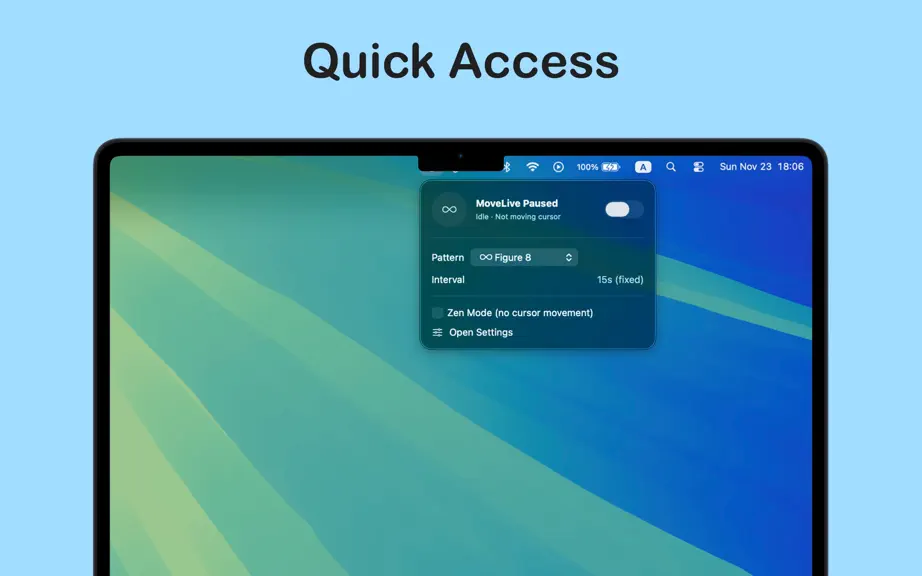
Task: Click the Pattern label
Action: pos(447,257)
